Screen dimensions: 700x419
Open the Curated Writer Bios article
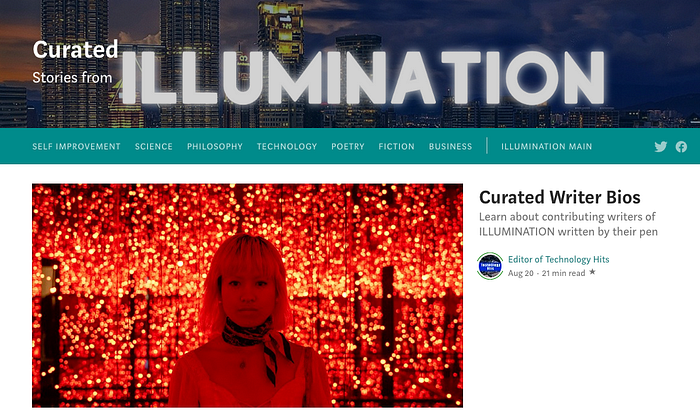click(x=560, y=197)
